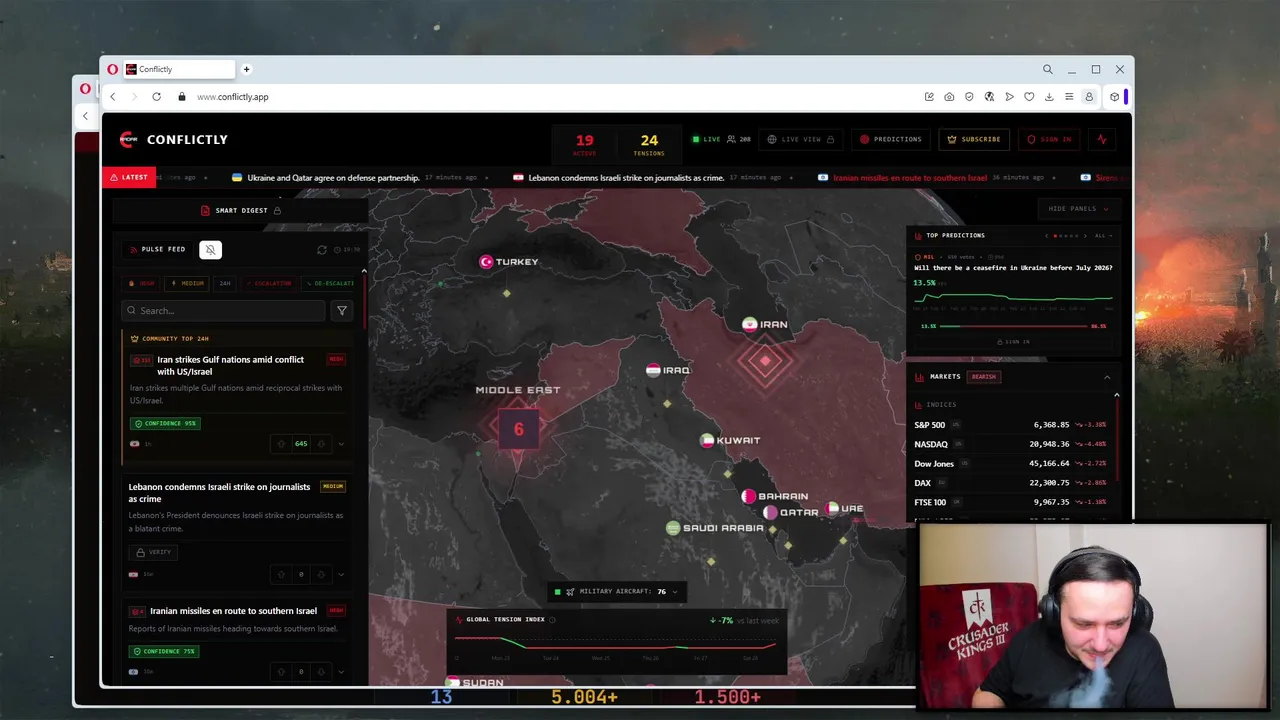Open Opera's snapshot camera icon
The height and width of the screenshot is (720, 1280).
point(949,97)
